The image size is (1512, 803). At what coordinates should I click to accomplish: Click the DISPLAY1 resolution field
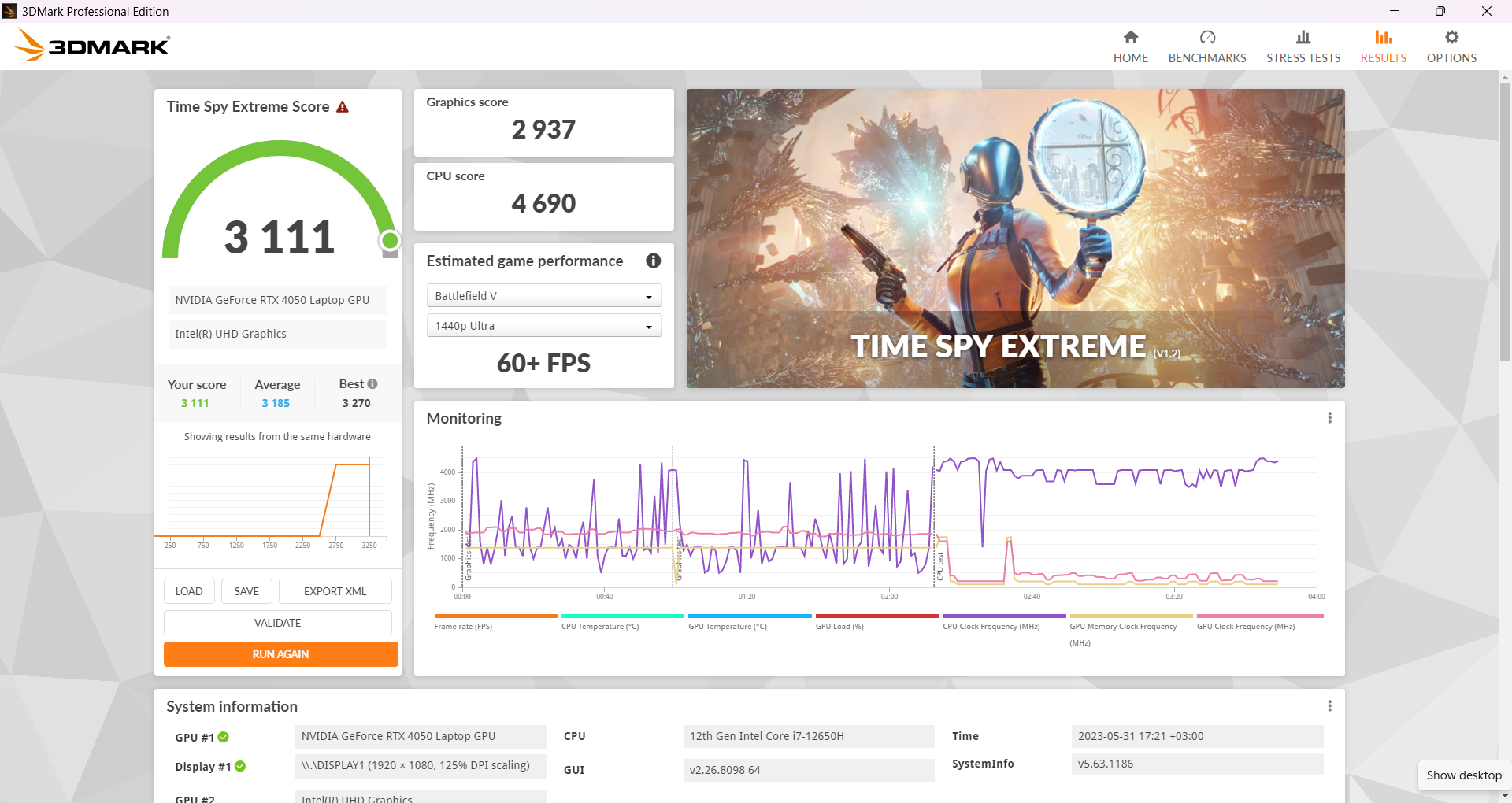pyautogui.click(x=421, y=766)
